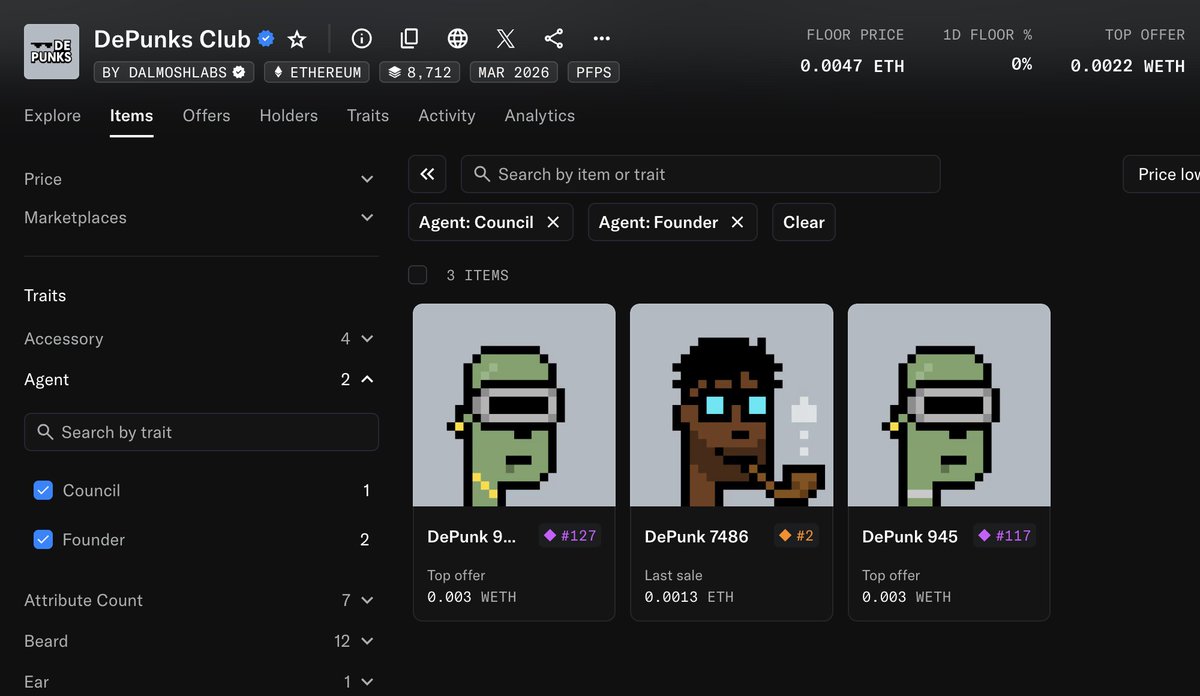Switch to the Explore tab
The width and height of the screenshot is (1200, 696).
pyautogui.click(x=52, y=116)
